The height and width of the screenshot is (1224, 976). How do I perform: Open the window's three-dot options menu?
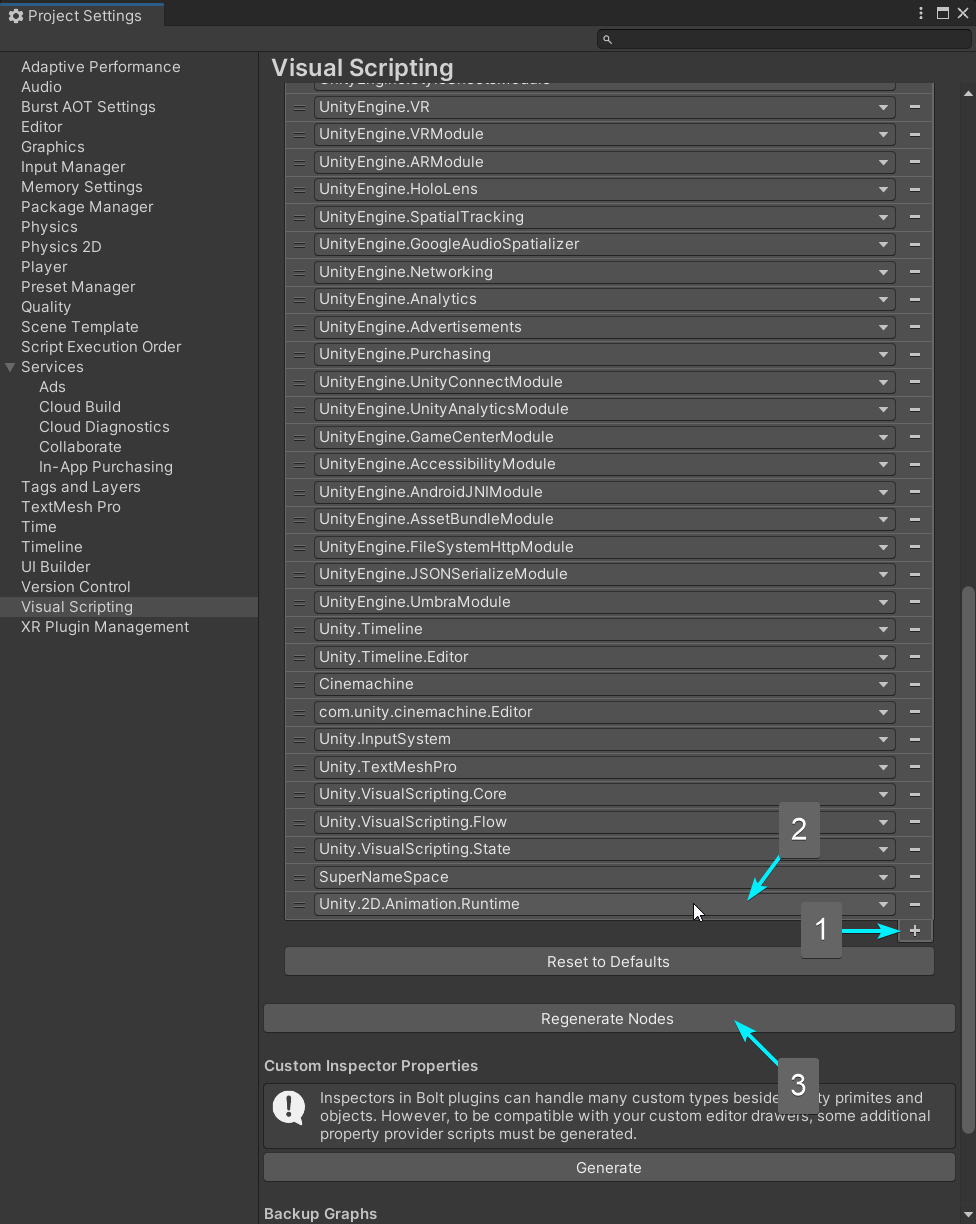tap(921, 13)
